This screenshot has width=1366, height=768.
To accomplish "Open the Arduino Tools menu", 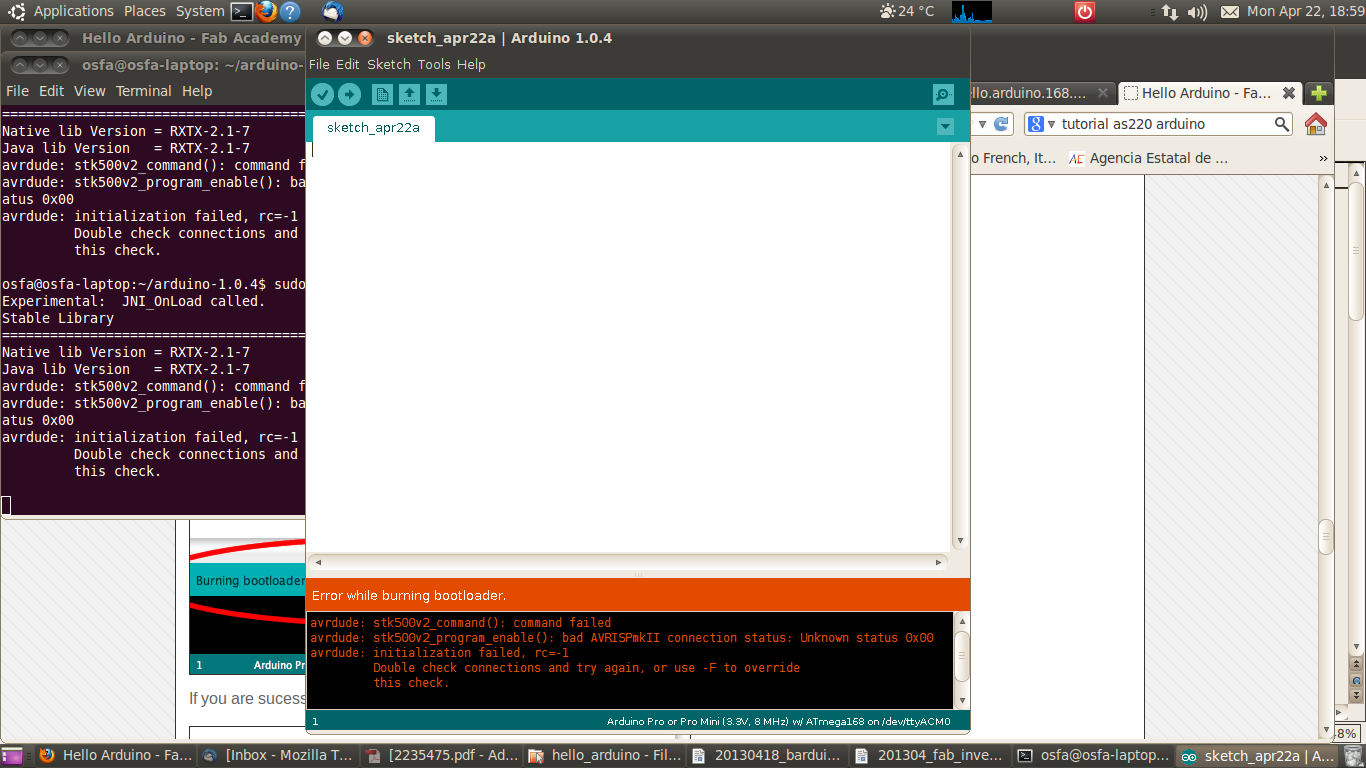I will click(434, 64).
